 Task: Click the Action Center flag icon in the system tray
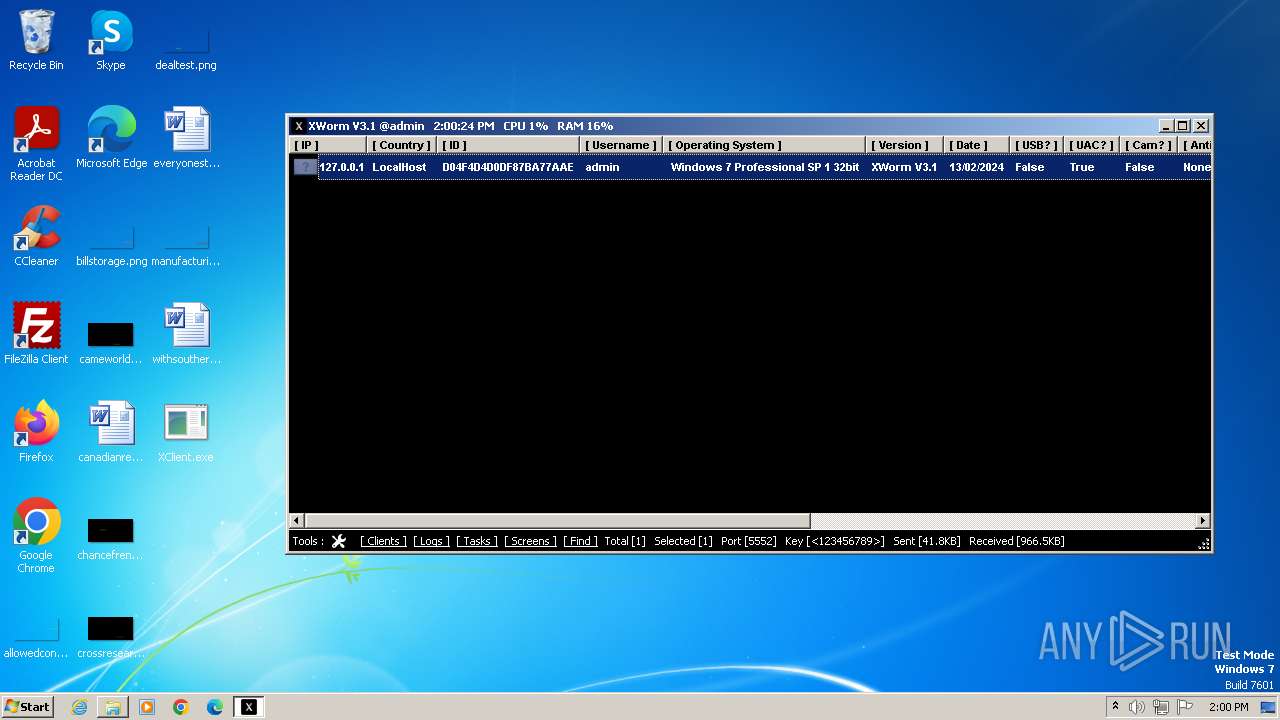1185,707
